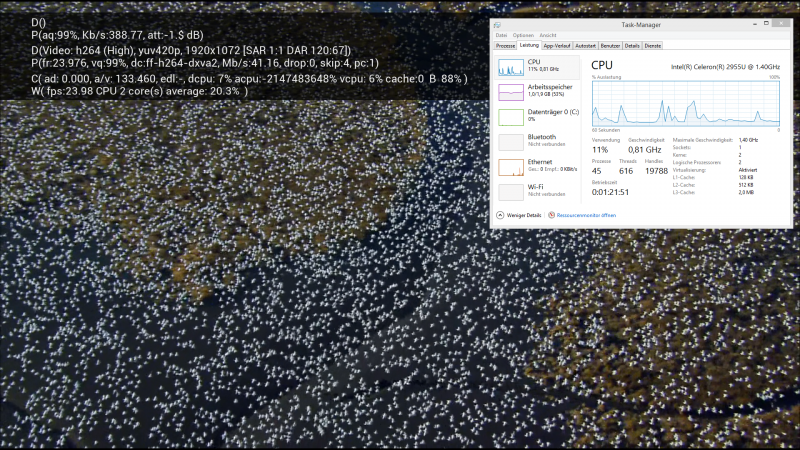
Task: Click the Maximale Geschwindigkeit 1,40 GHz value
Action: point(748,140)
